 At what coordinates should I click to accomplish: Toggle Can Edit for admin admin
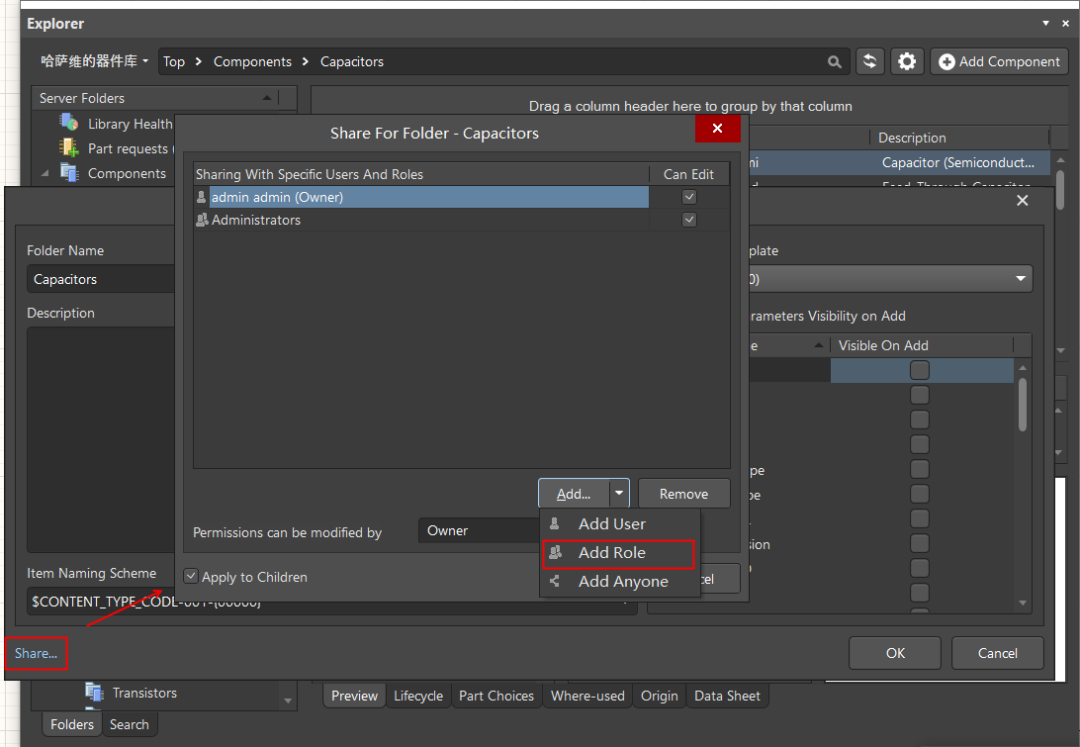689,197
